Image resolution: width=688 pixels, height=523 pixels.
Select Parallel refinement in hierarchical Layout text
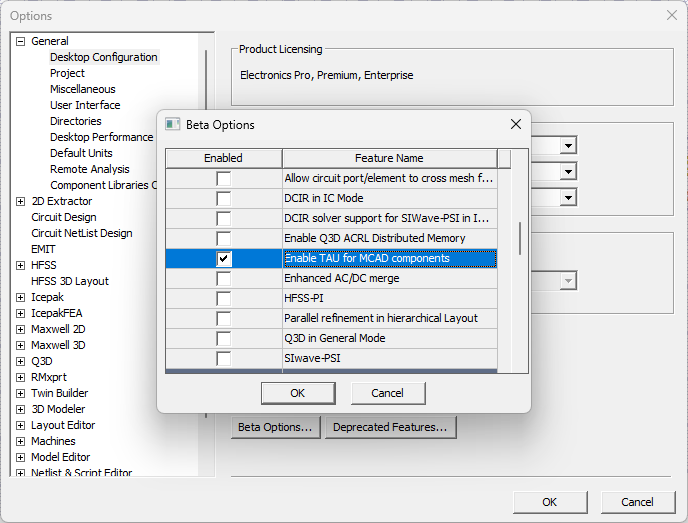(x=381, y=319)
